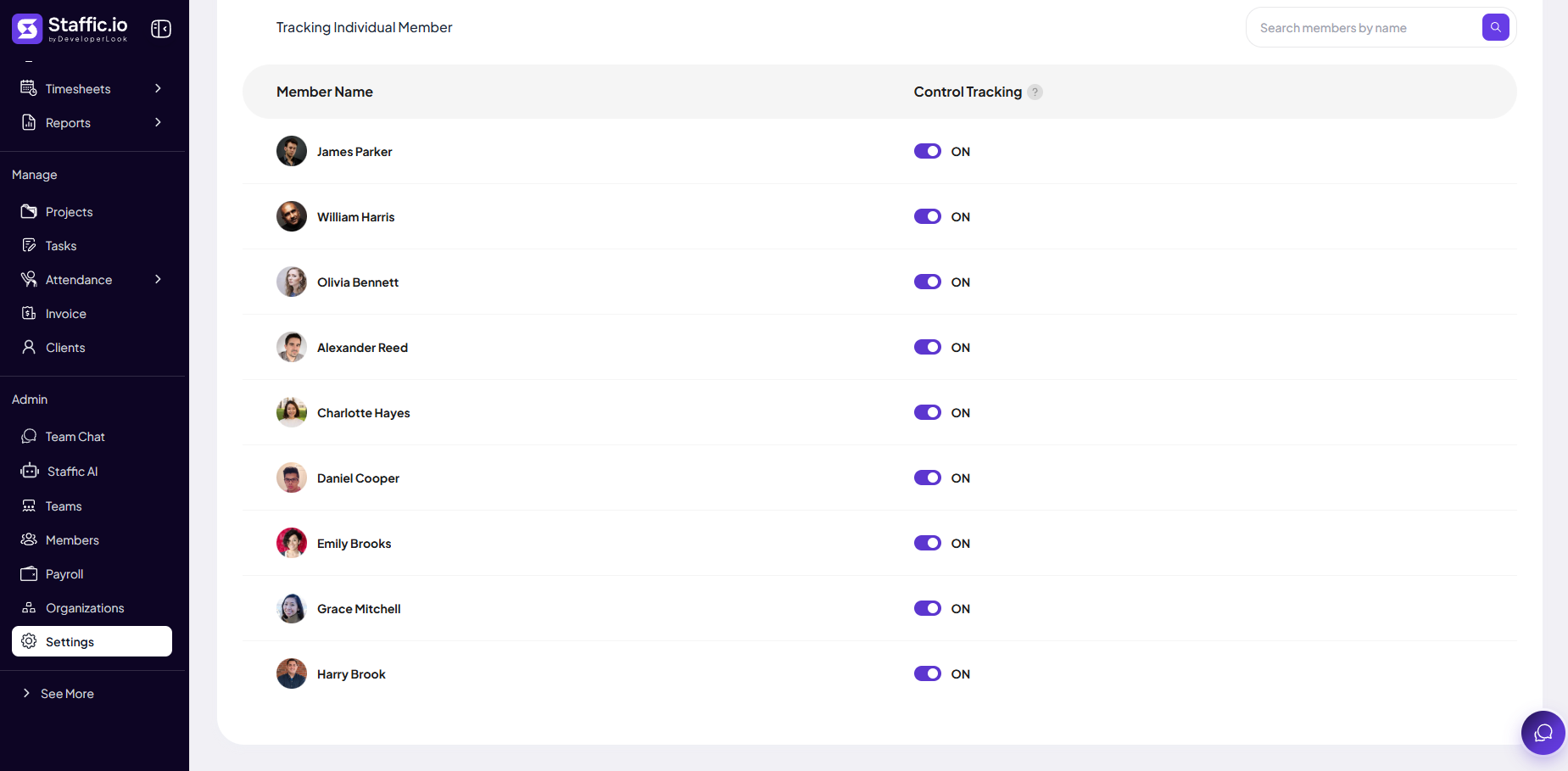1568x771 pixels.
Task: Click the Reports document icon
Action: pos(29,122)
